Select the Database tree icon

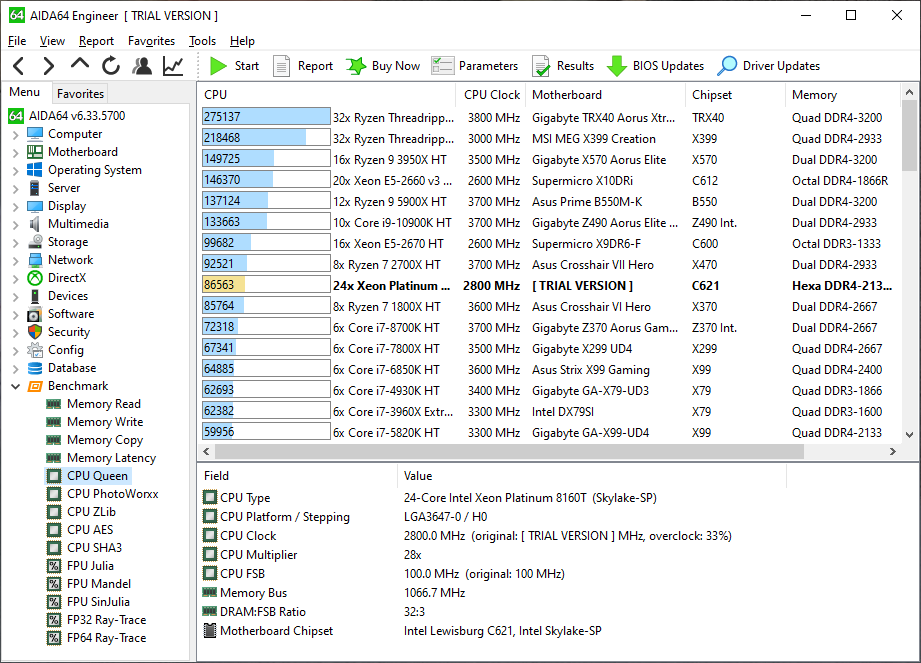click(35, 368)
